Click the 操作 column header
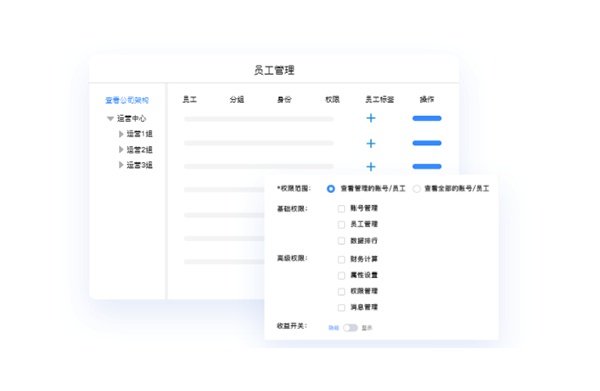Screen dimensions: 600x391 [427, 99]
